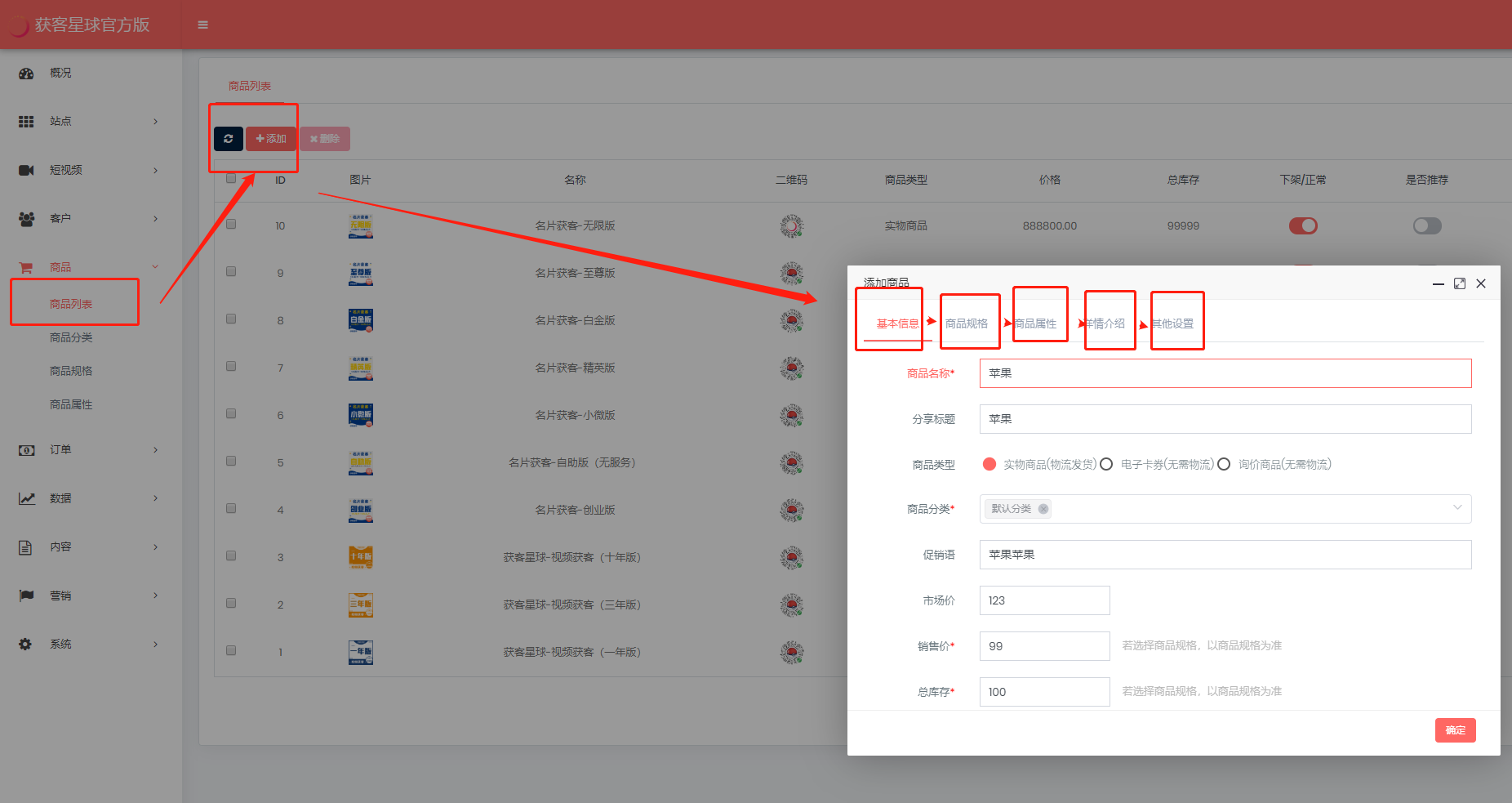Open the 其他设置 tab
Viewport: 1512px width, 803px height.
click(1173, 323)
